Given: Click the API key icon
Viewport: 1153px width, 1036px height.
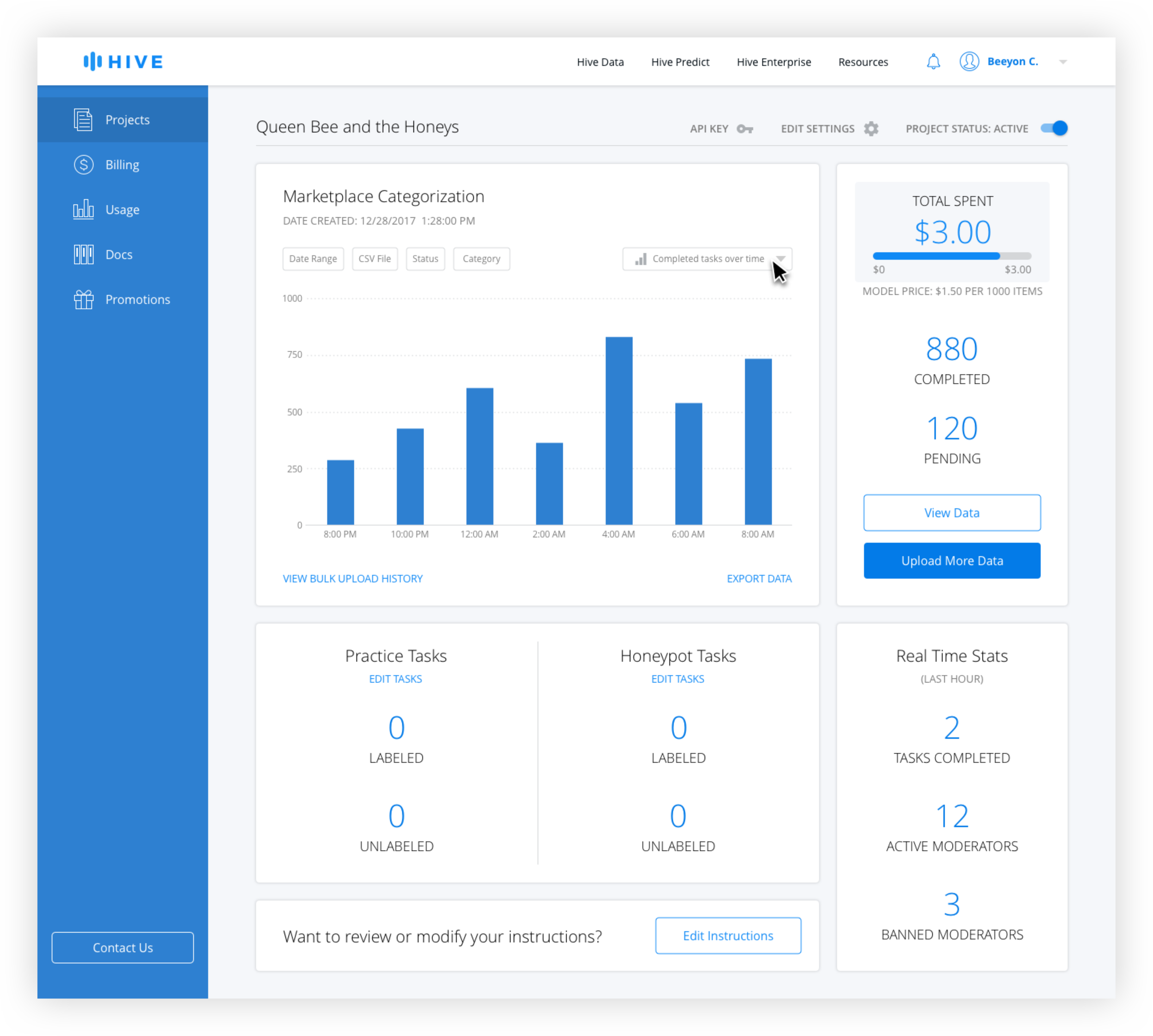Looking at the screenshot, I should [x=745, y=129].
